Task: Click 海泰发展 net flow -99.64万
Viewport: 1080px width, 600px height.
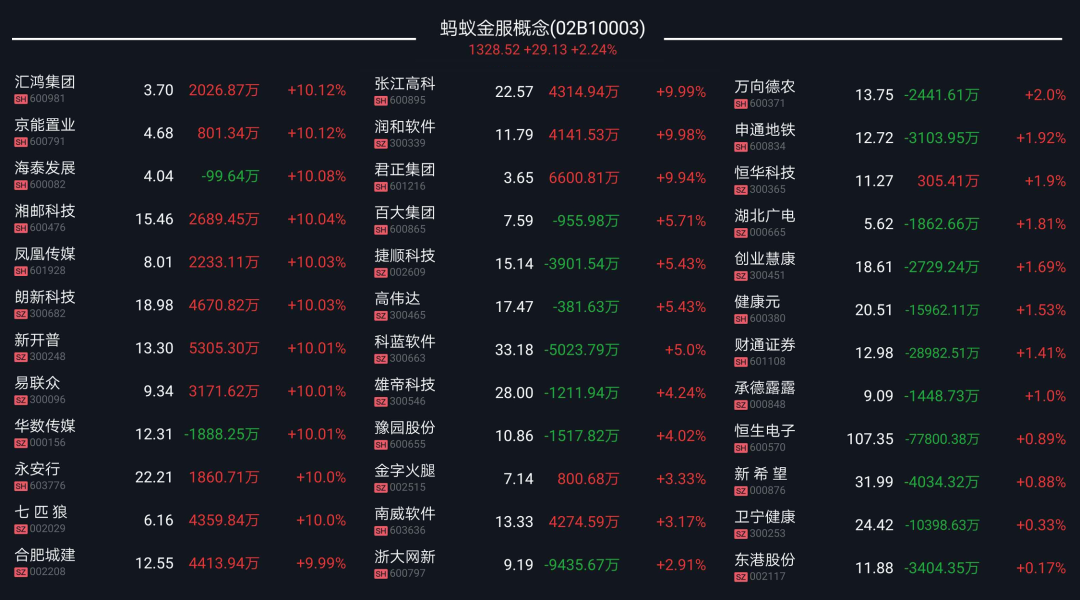Action: pyautogui.click(x=230, y=176)
